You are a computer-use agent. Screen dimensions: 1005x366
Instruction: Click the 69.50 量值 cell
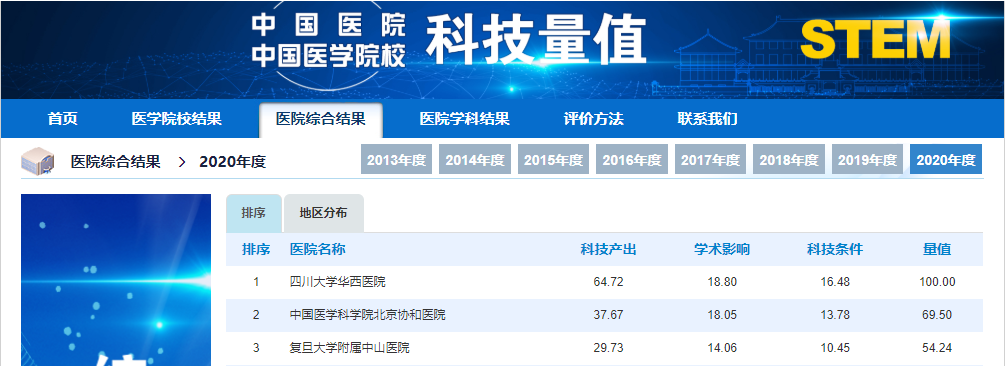[x=937, y=315]
